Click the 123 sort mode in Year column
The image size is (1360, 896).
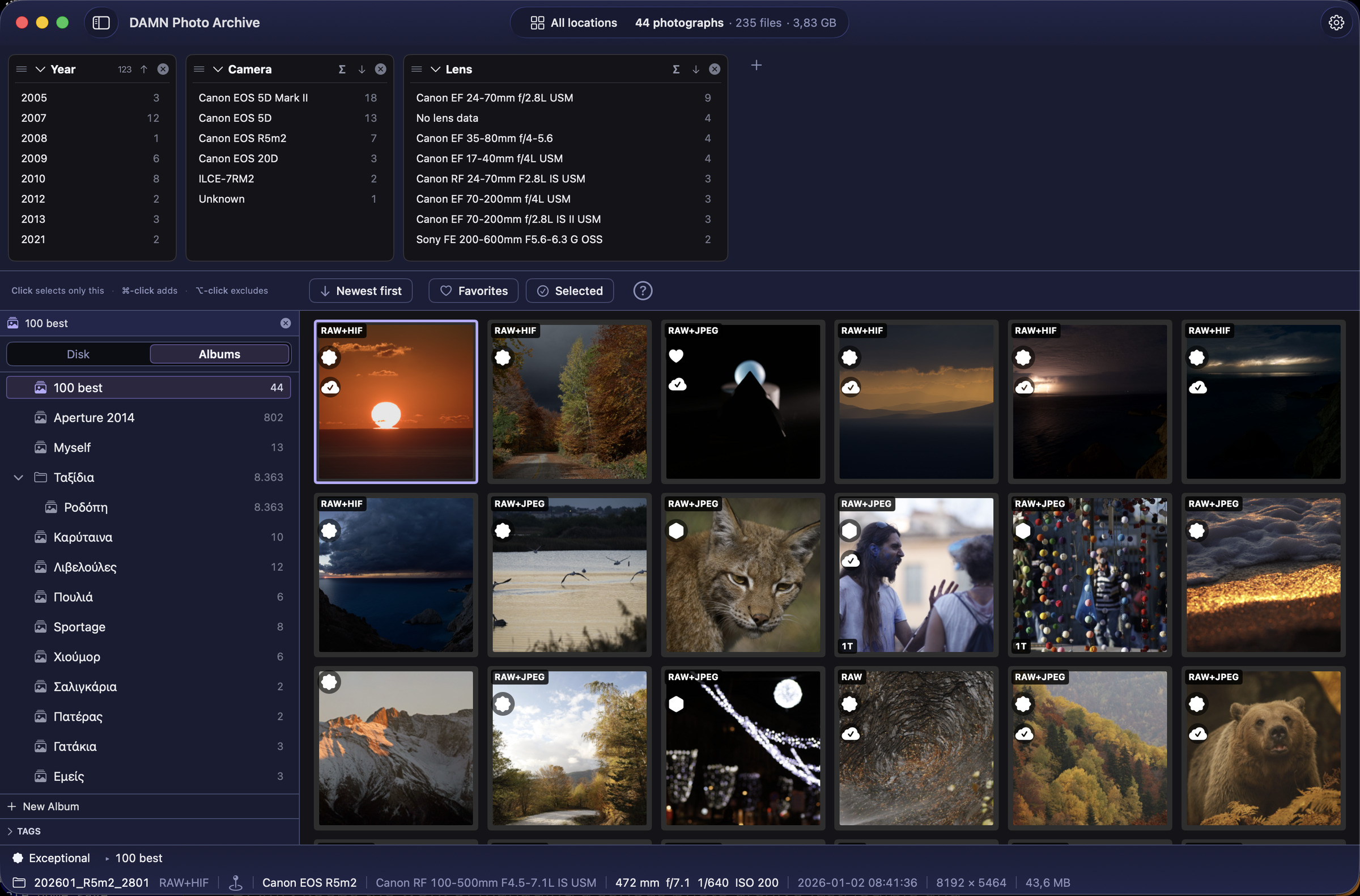125,70
